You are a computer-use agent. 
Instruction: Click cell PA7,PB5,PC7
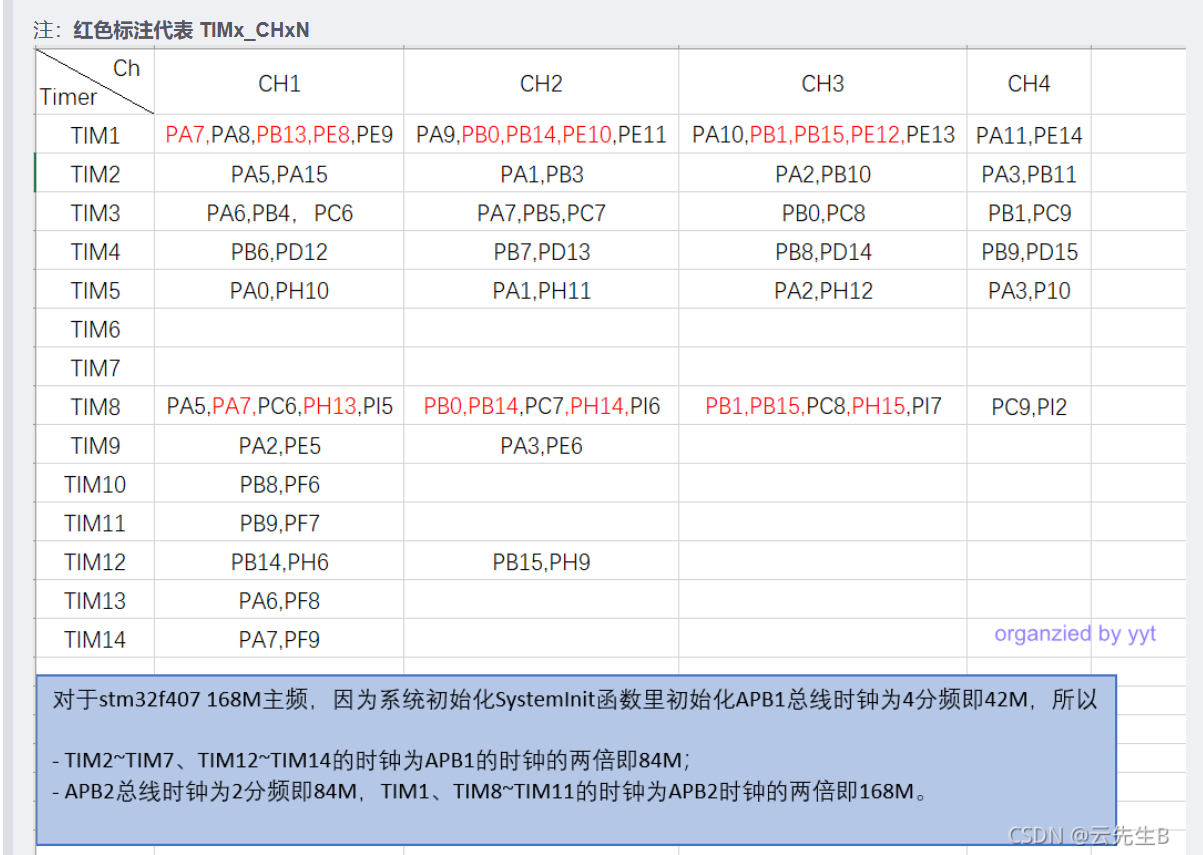[x=541, y=213]
